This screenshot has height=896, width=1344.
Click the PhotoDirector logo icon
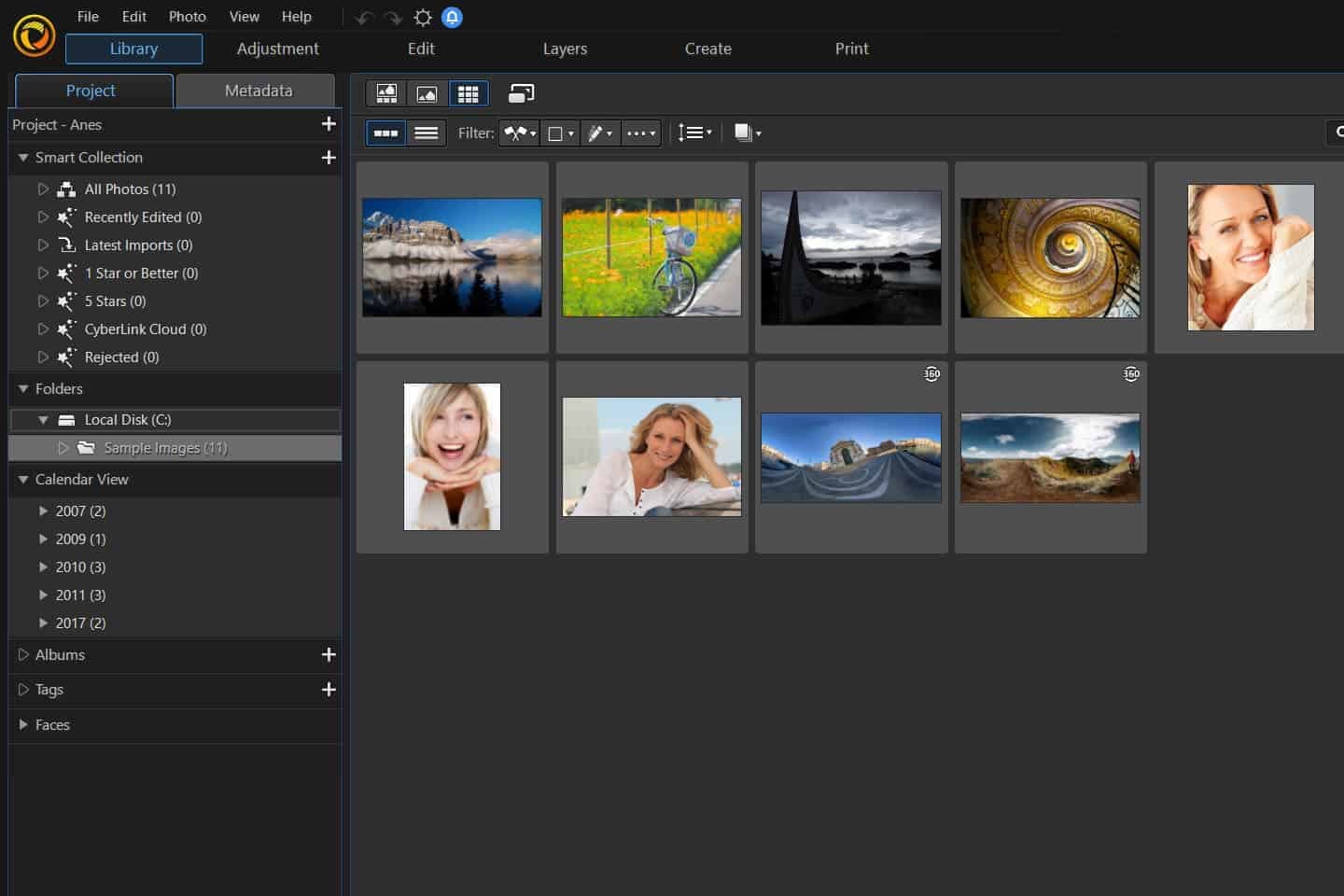coord(34,36)
